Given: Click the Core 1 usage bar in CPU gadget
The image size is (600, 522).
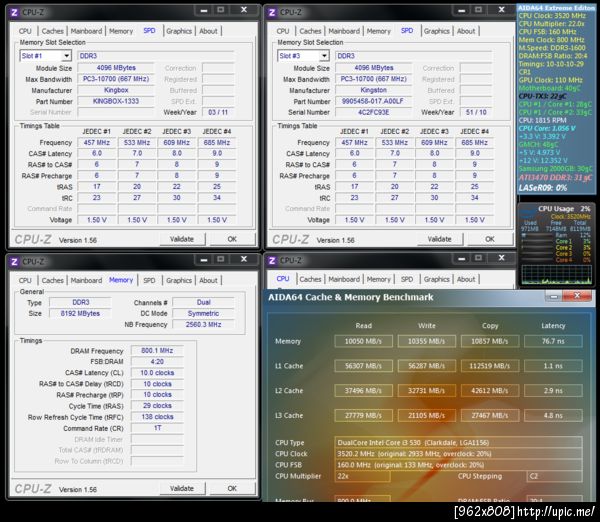Looking at the screenshot, I should (538, 241).
